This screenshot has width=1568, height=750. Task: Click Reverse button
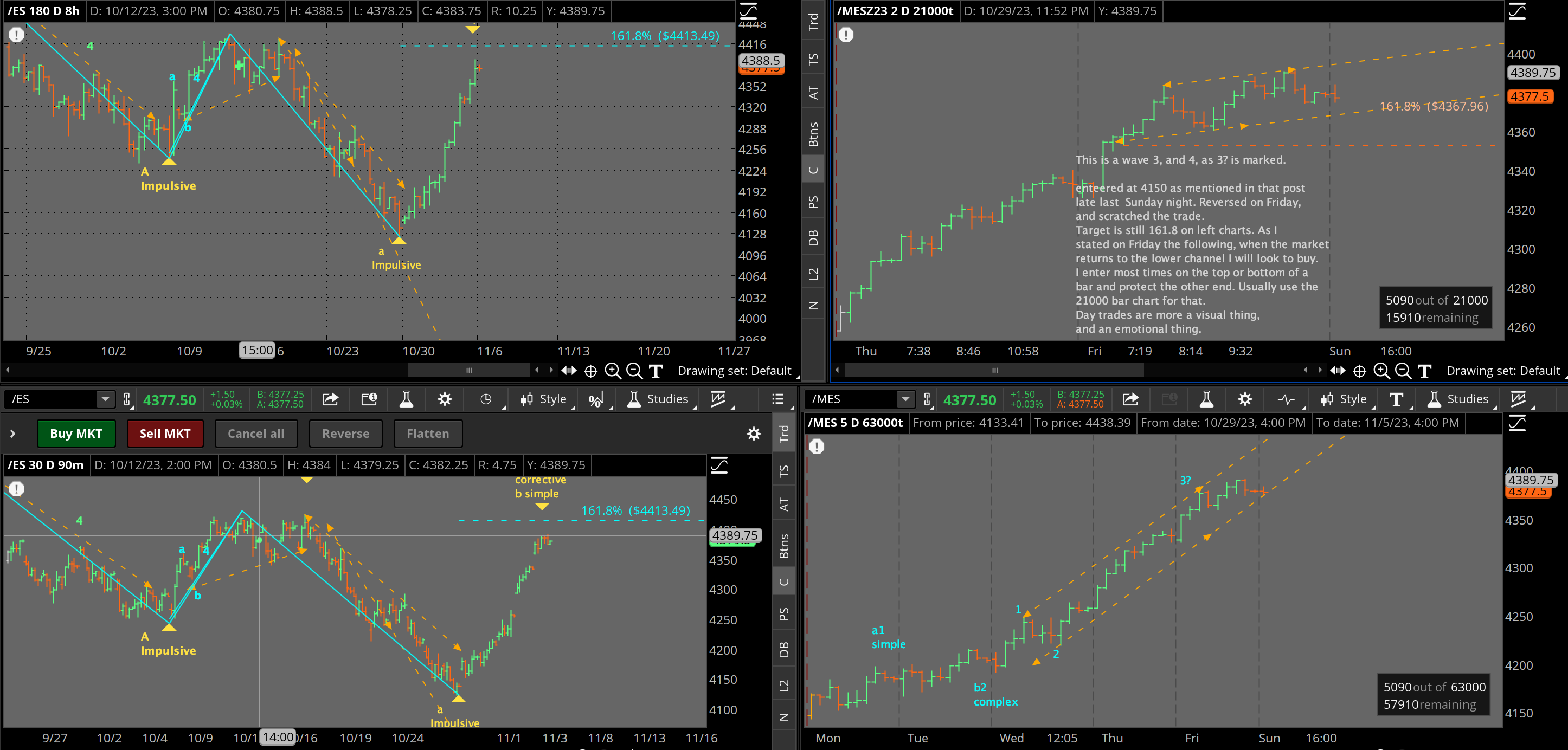[x=346, y=433]
